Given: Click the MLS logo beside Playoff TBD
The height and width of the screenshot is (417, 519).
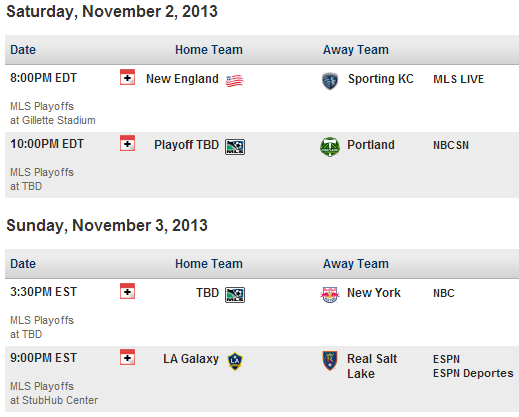Looking at the screenshot, I should [235, 147].
